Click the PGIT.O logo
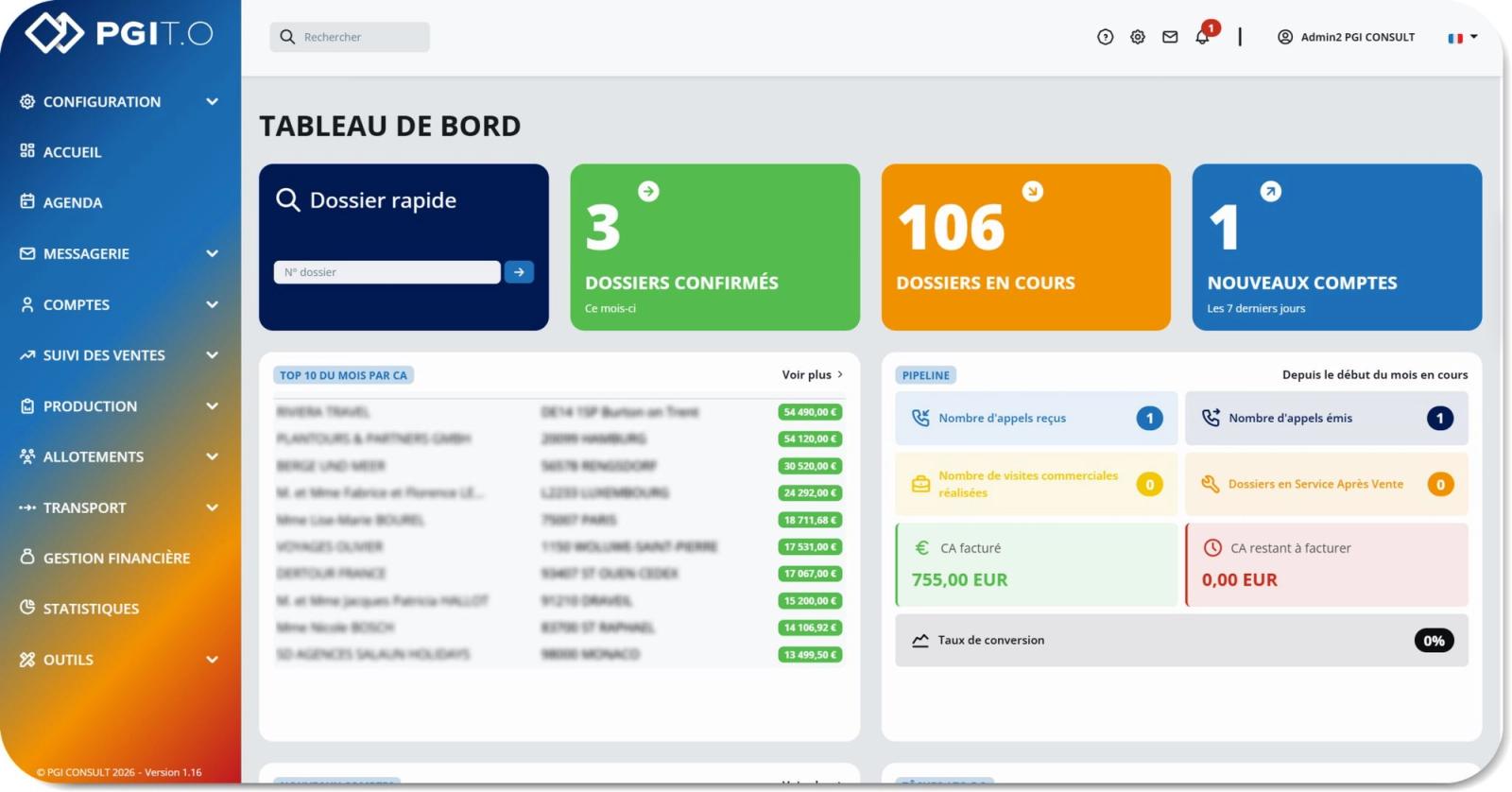1512x792 pixels. click(x=119, y=33)
